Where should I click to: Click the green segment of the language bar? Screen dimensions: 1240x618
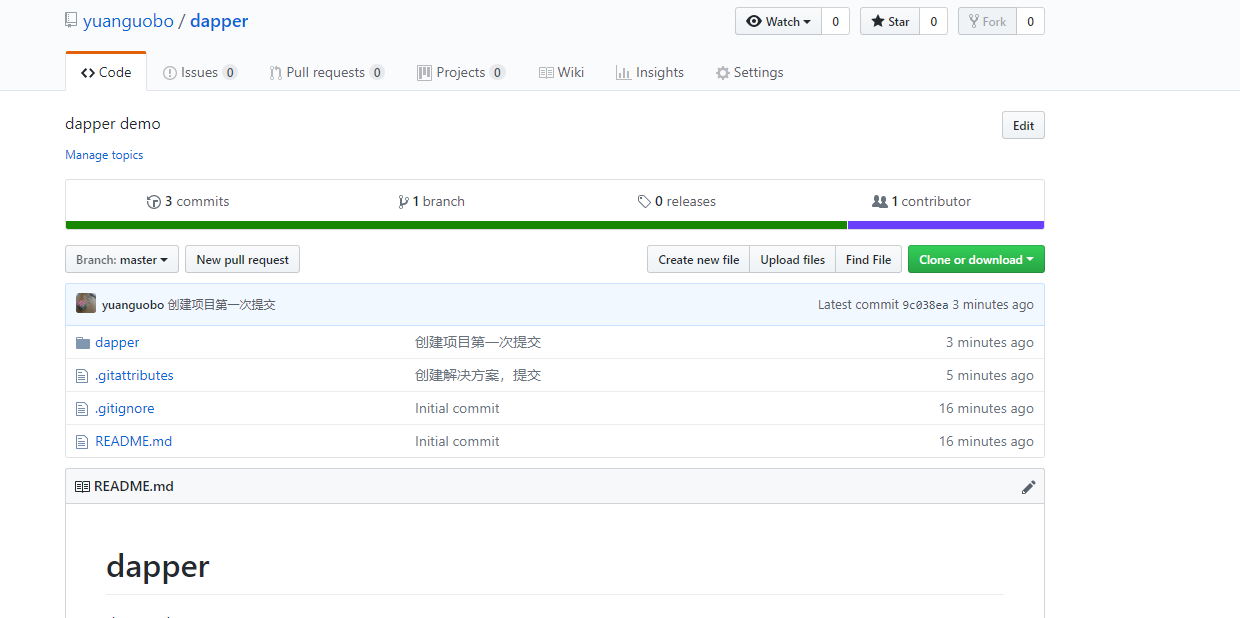(456, 225)
